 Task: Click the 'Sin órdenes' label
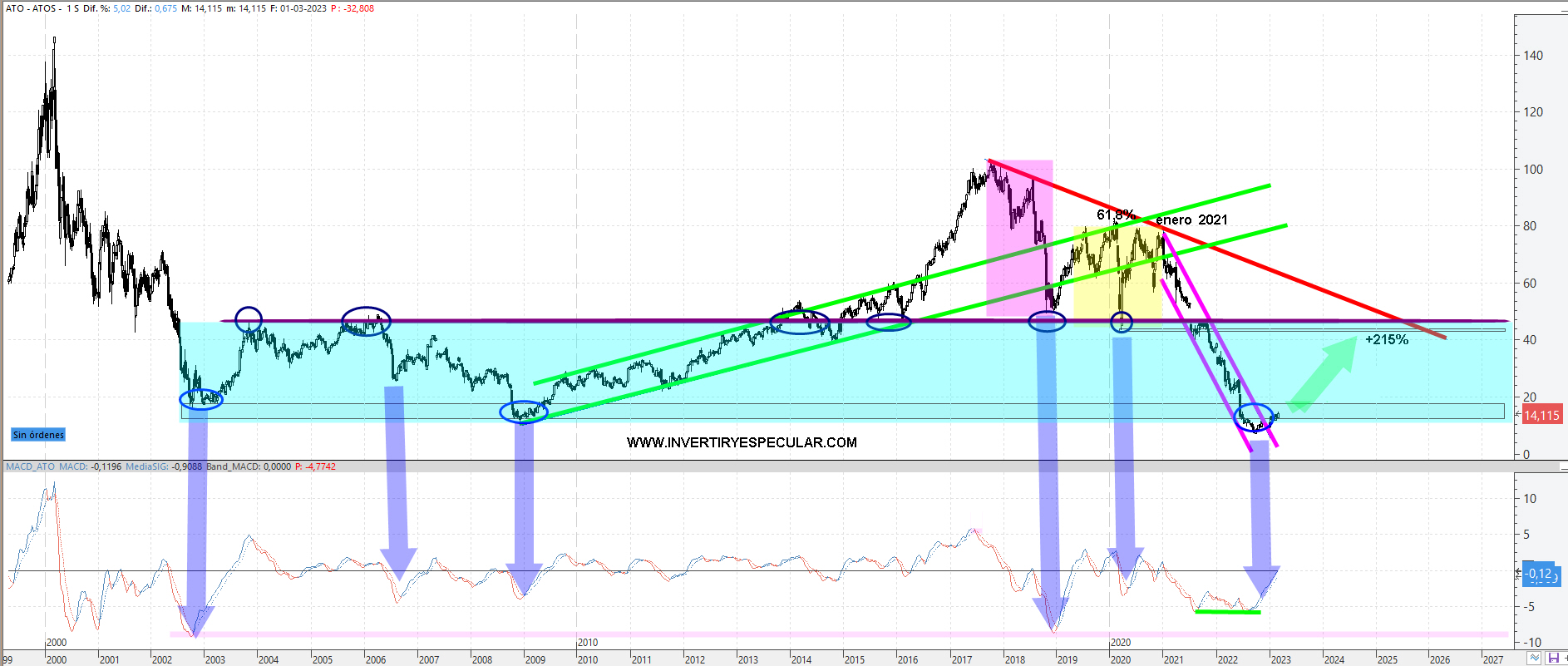[x=38, y=435]
